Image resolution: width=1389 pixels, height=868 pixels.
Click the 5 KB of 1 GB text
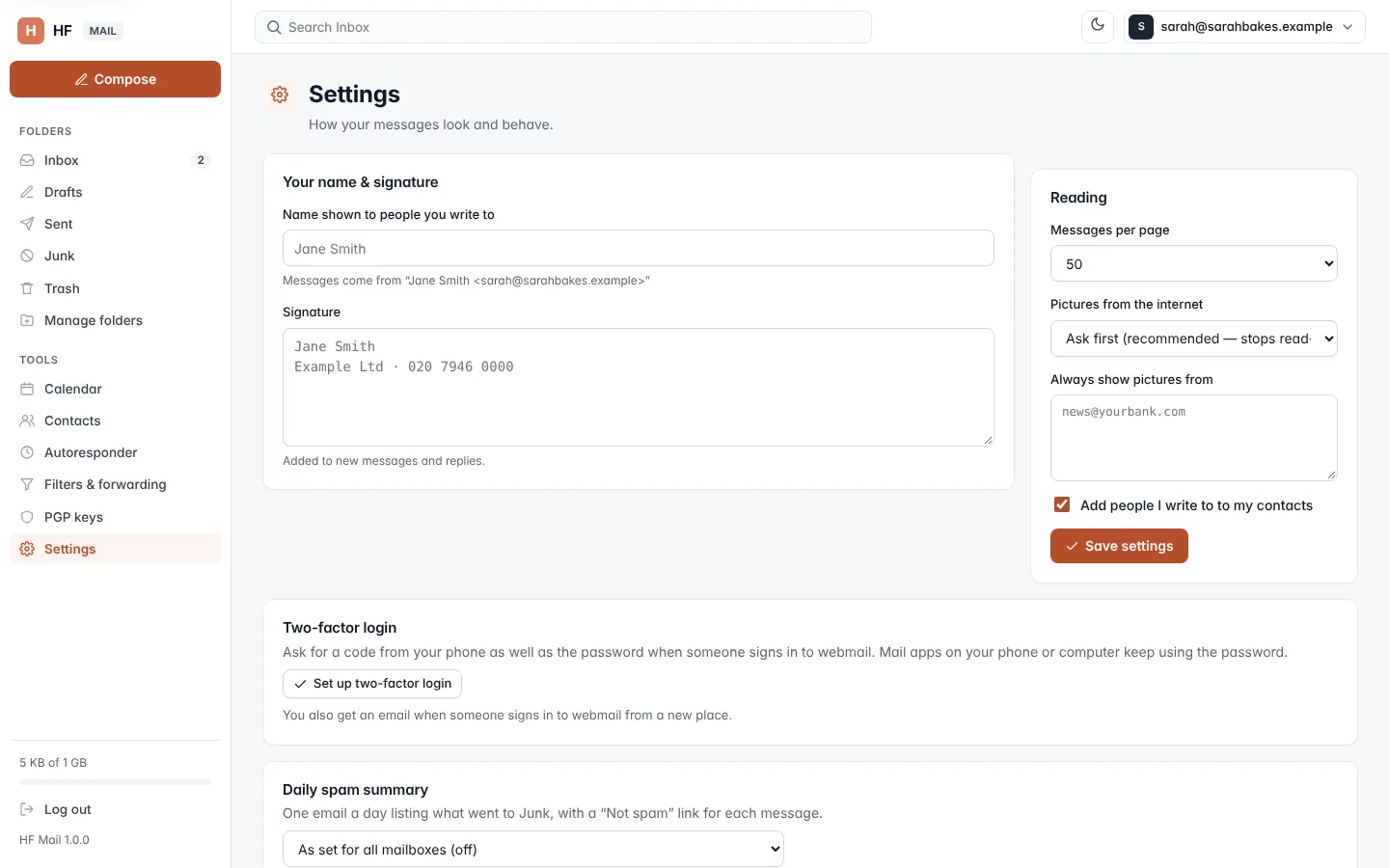[x=53, y=763]
